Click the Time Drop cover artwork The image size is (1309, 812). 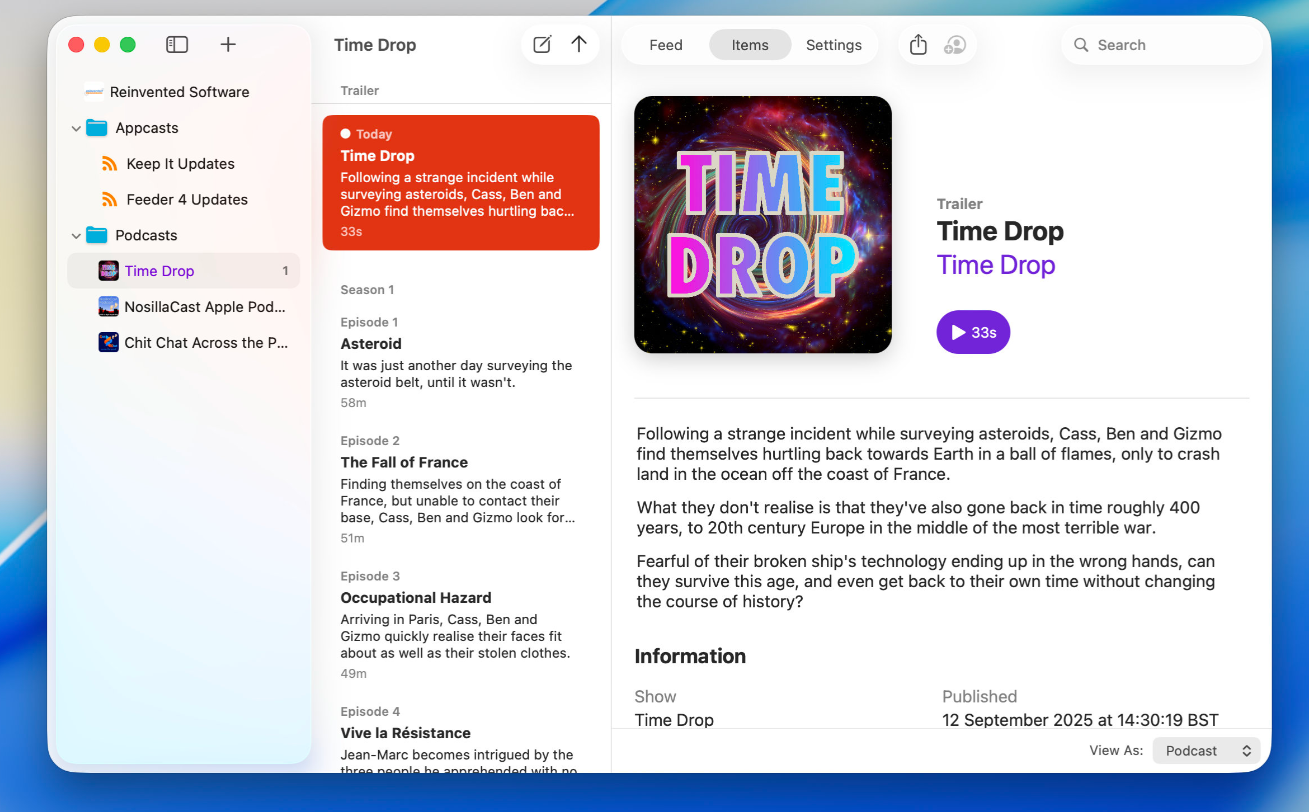tap(763, 224)
